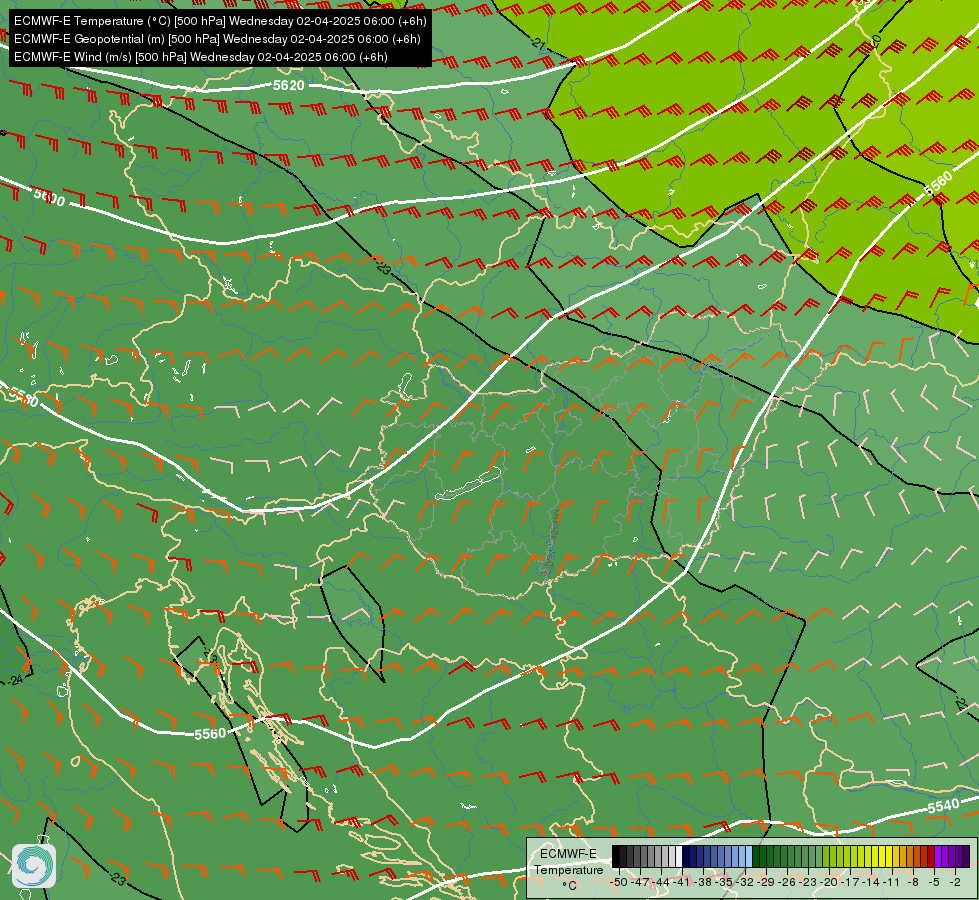This screenshot has width=979, height=900.
Task: Click the -47 tick label in legend
Action: click(x=640, y=882)
